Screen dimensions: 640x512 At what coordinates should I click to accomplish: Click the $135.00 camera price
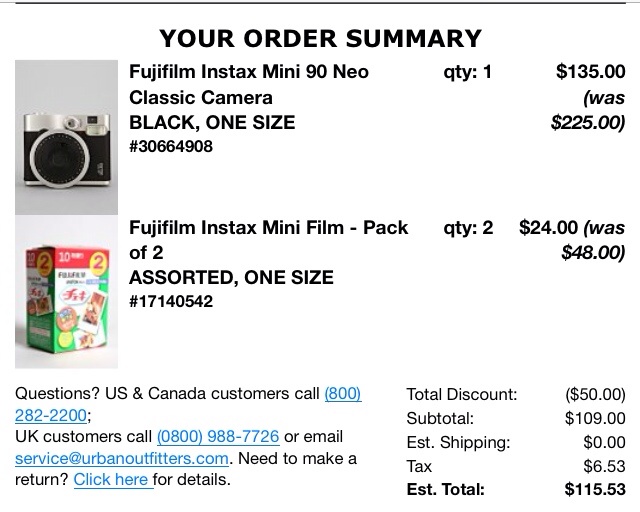(x=590, y=72)
